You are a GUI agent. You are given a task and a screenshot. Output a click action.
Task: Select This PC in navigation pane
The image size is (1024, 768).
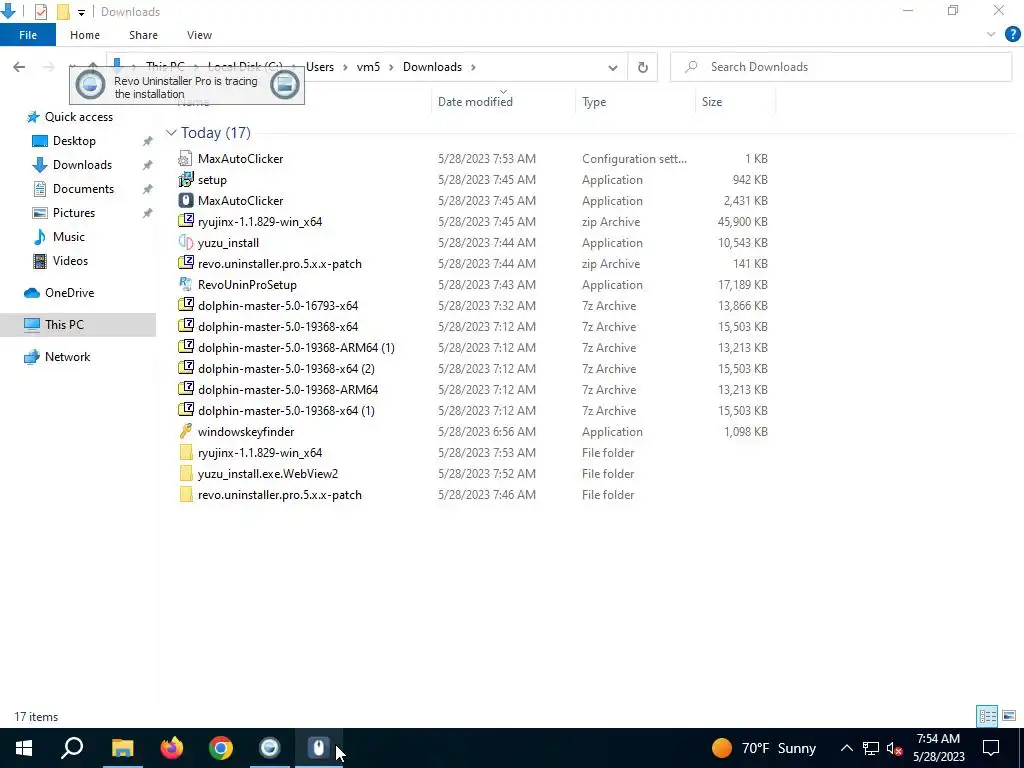click(x=64, y=325)
